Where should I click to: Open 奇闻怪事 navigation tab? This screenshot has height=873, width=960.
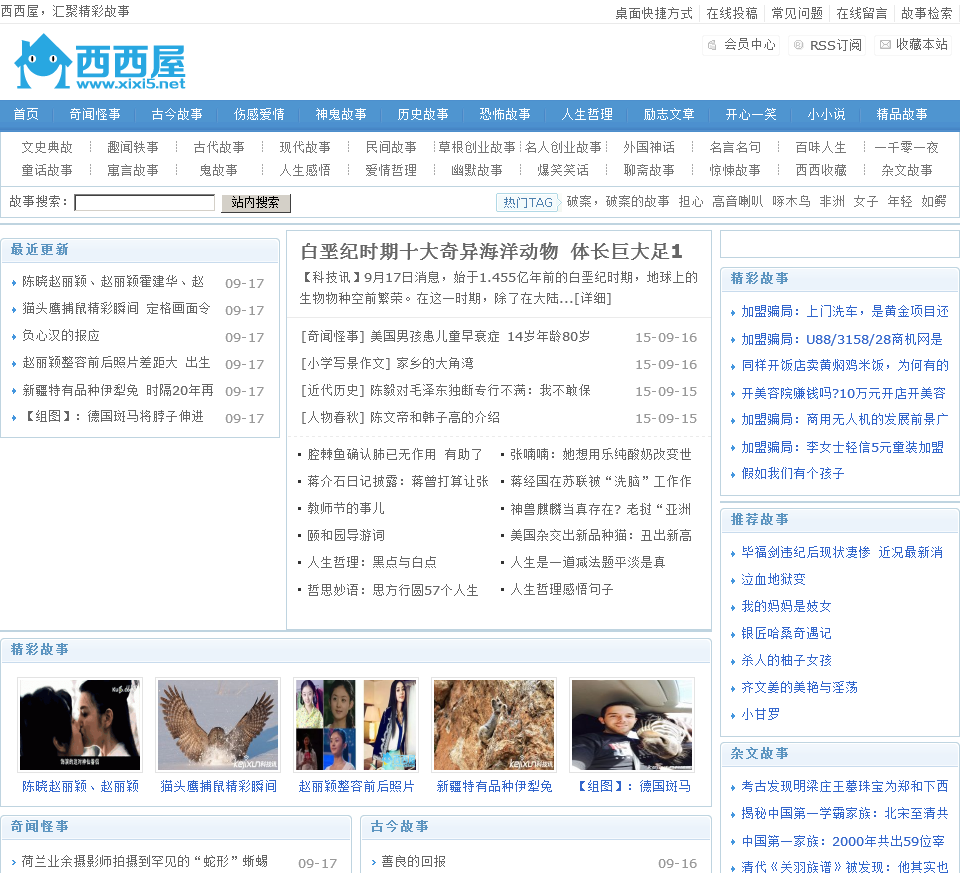coord(95,114)
